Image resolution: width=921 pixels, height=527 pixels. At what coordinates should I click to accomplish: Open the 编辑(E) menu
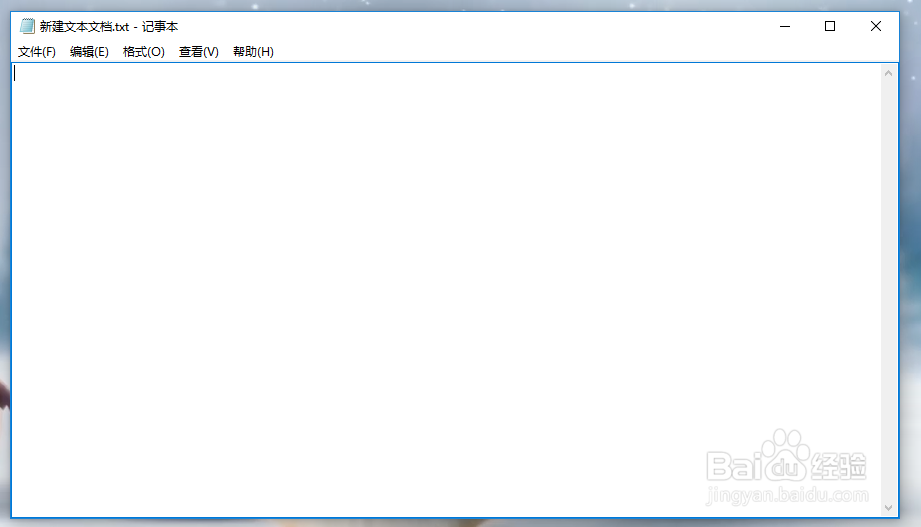89,52
